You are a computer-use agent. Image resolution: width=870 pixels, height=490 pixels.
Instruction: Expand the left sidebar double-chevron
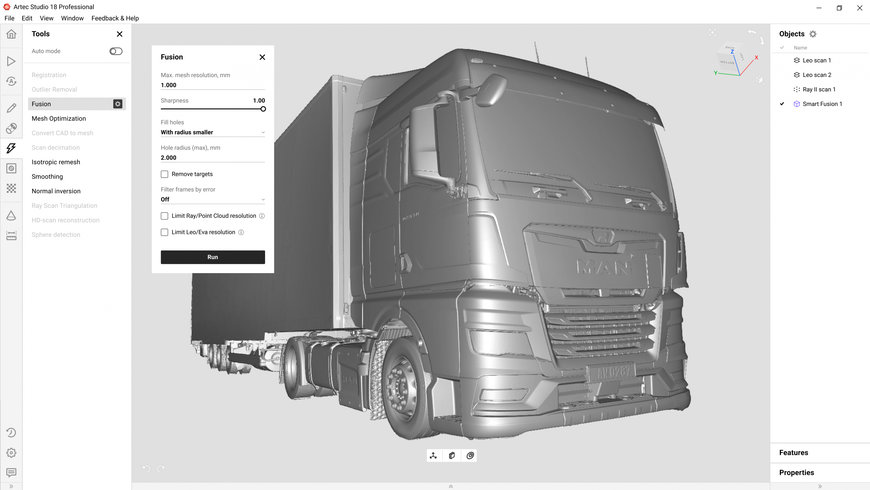tap(11, 486)
